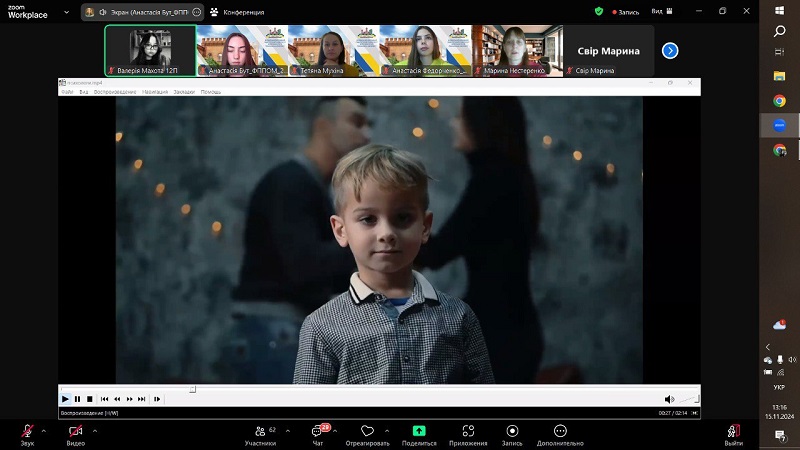Turn on camera with the Видео button

point(76,435)
